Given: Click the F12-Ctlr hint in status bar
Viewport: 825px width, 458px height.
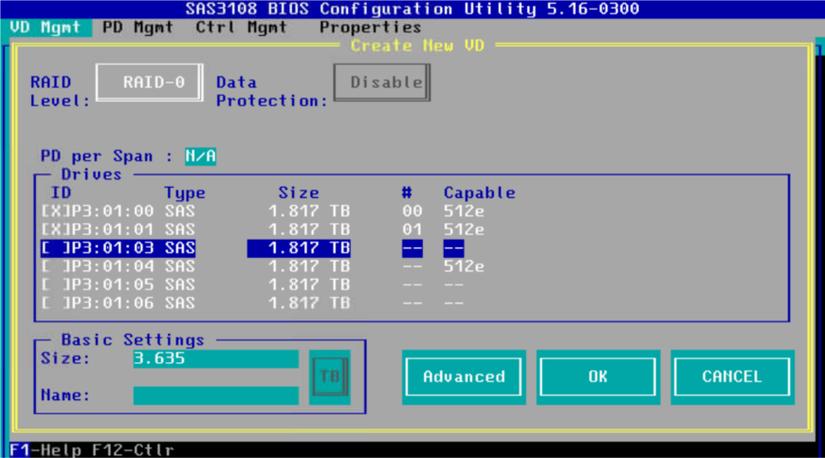Looking at the screenshot, I should coord(133,450).
